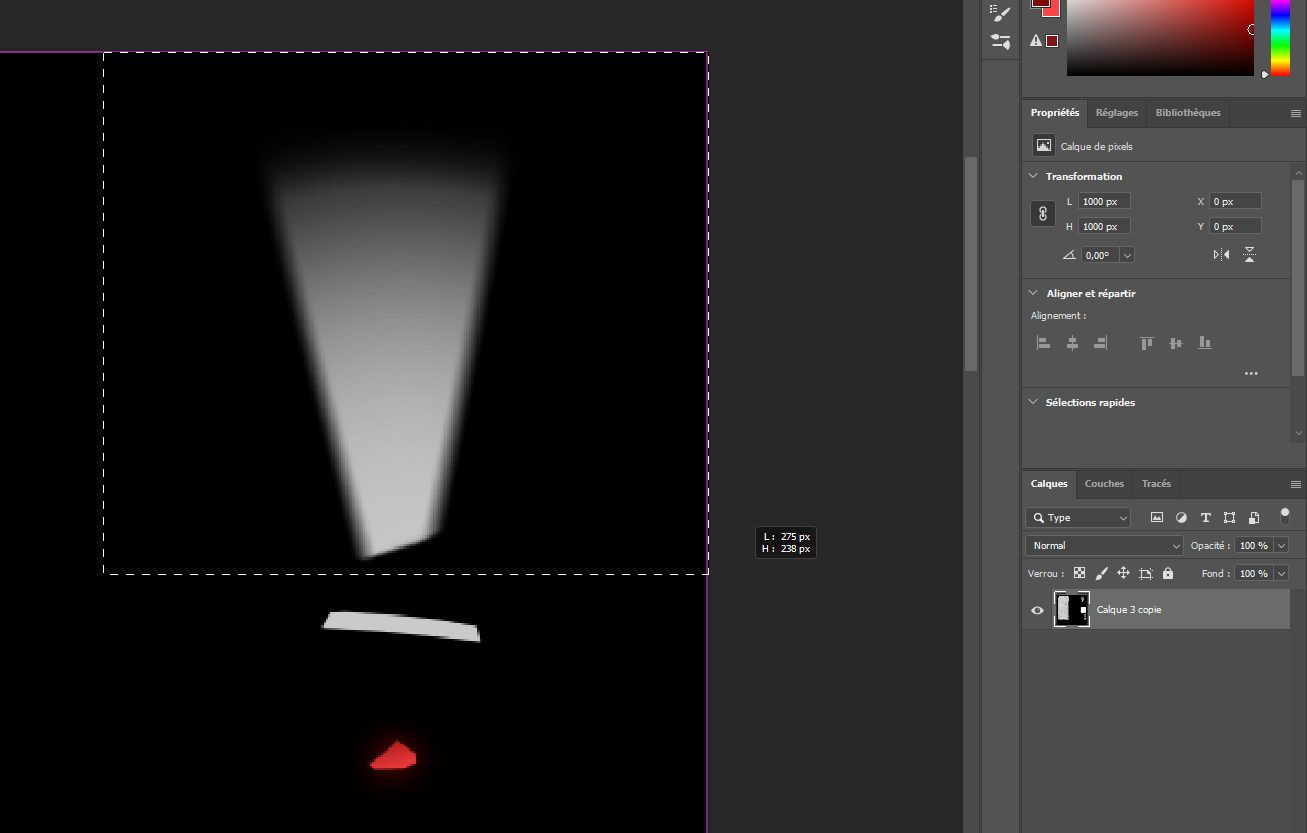The image size is (1307, 833).
Task: Click the lock all padlock icon
Action: click(1167, 574)
